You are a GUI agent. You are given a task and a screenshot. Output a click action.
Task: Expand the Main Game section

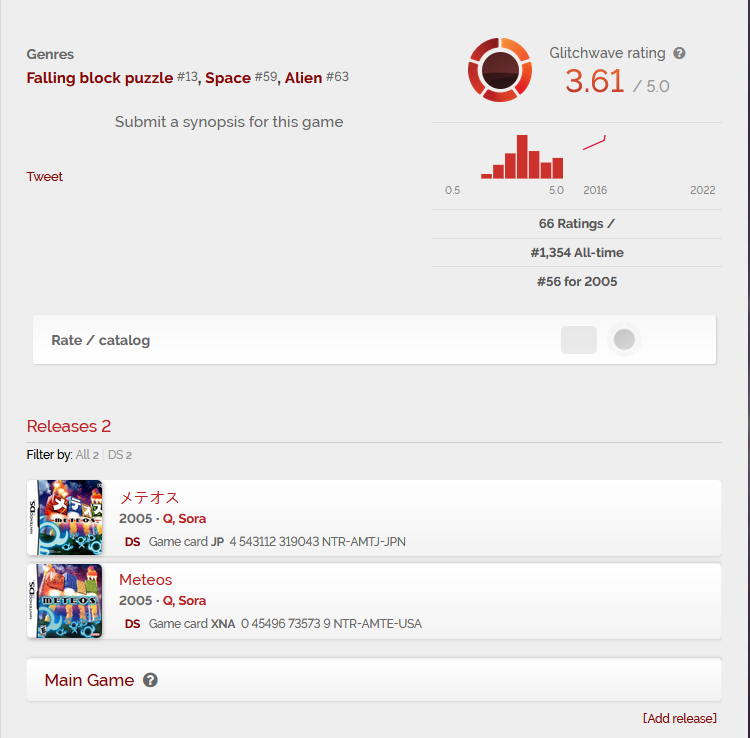[x=374, y=680]
